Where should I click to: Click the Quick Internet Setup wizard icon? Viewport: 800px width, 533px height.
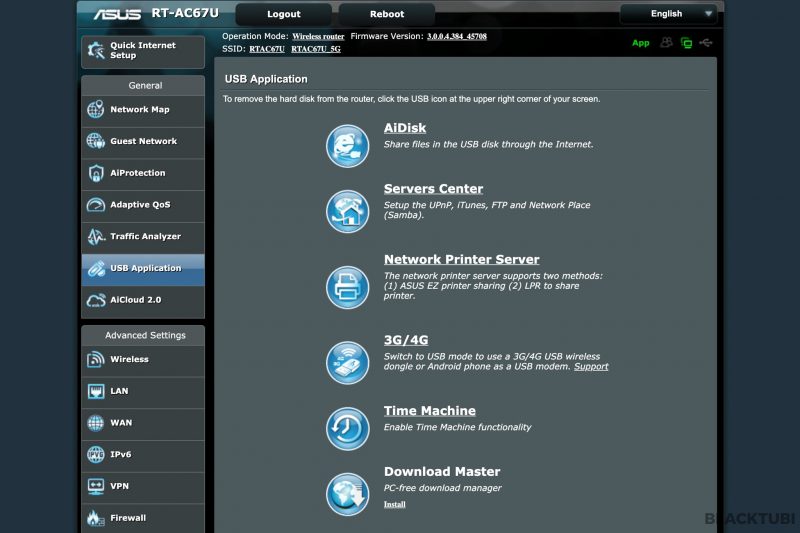point(96,50)
